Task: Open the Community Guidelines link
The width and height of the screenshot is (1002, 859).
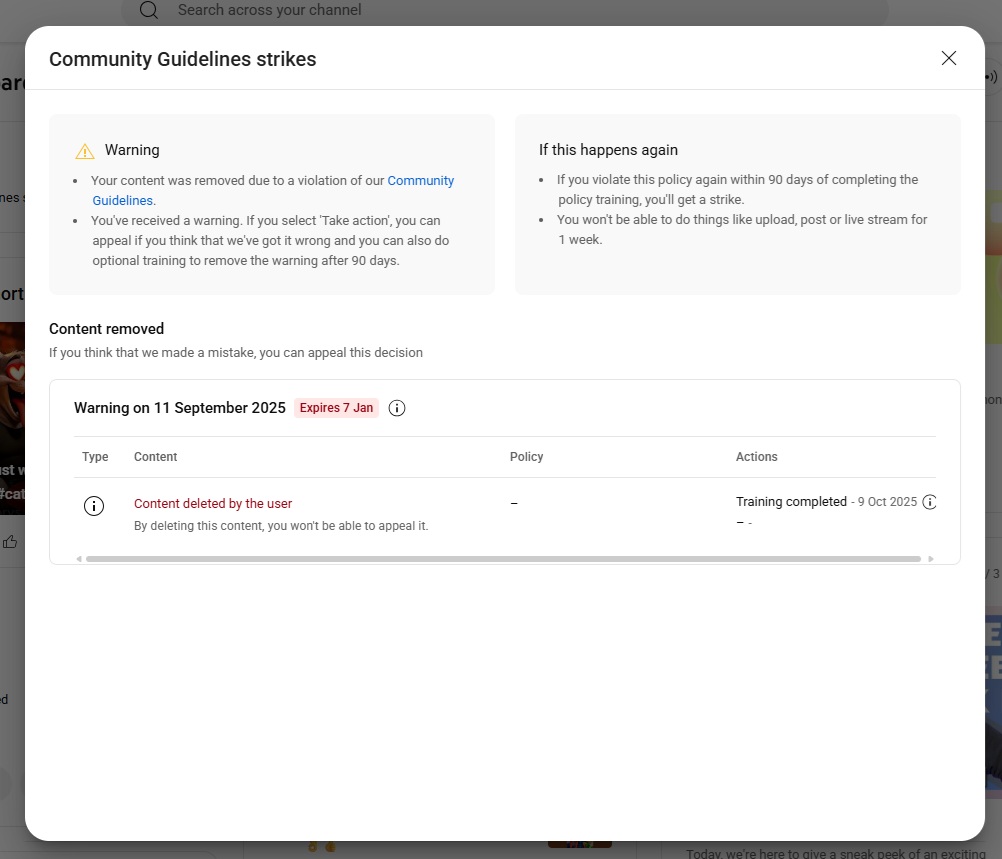Action: 420,181
